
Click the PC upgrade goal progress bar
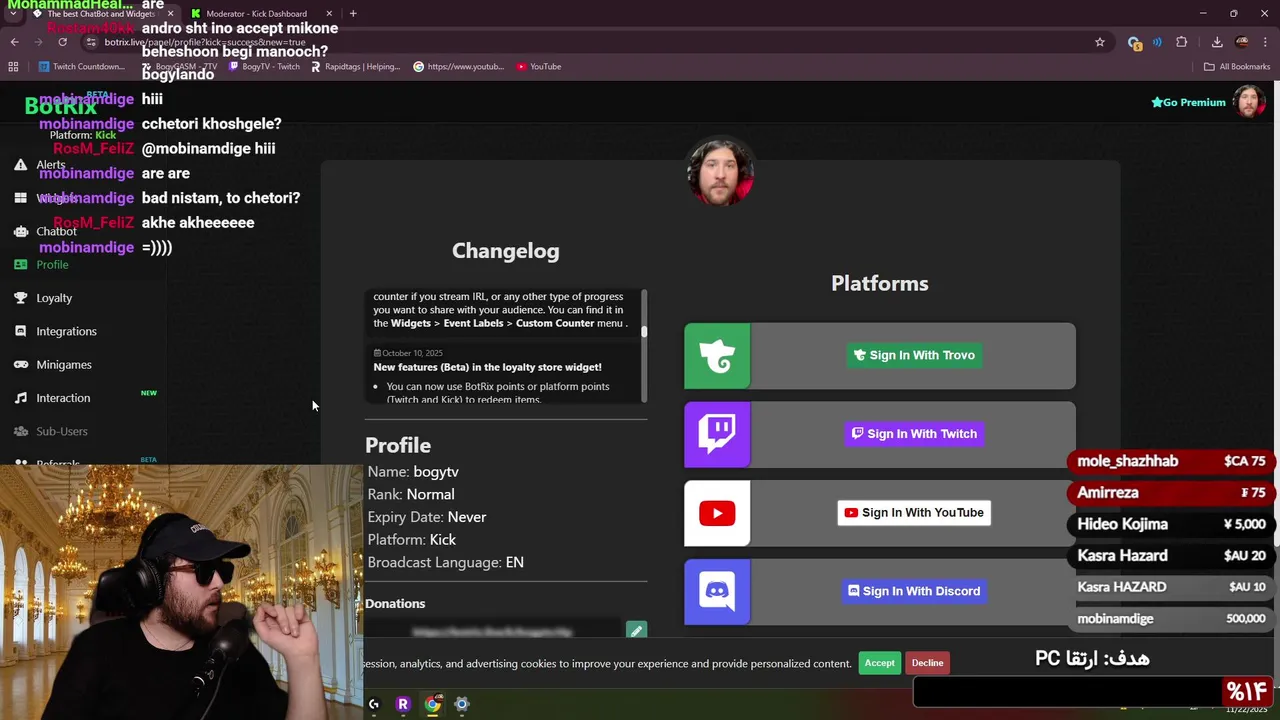pyautogui.click(x=1092, y=691)
